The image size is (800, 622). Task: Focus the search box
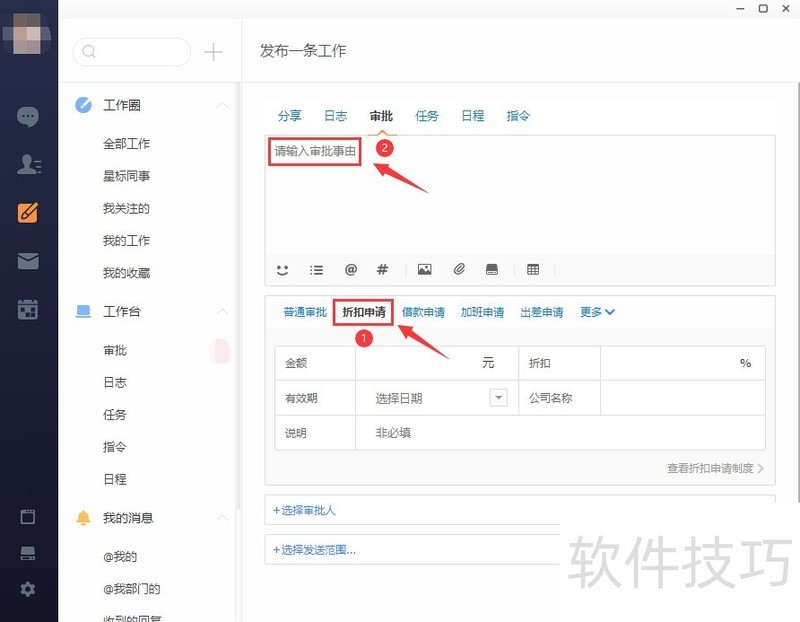coord(132,52)
